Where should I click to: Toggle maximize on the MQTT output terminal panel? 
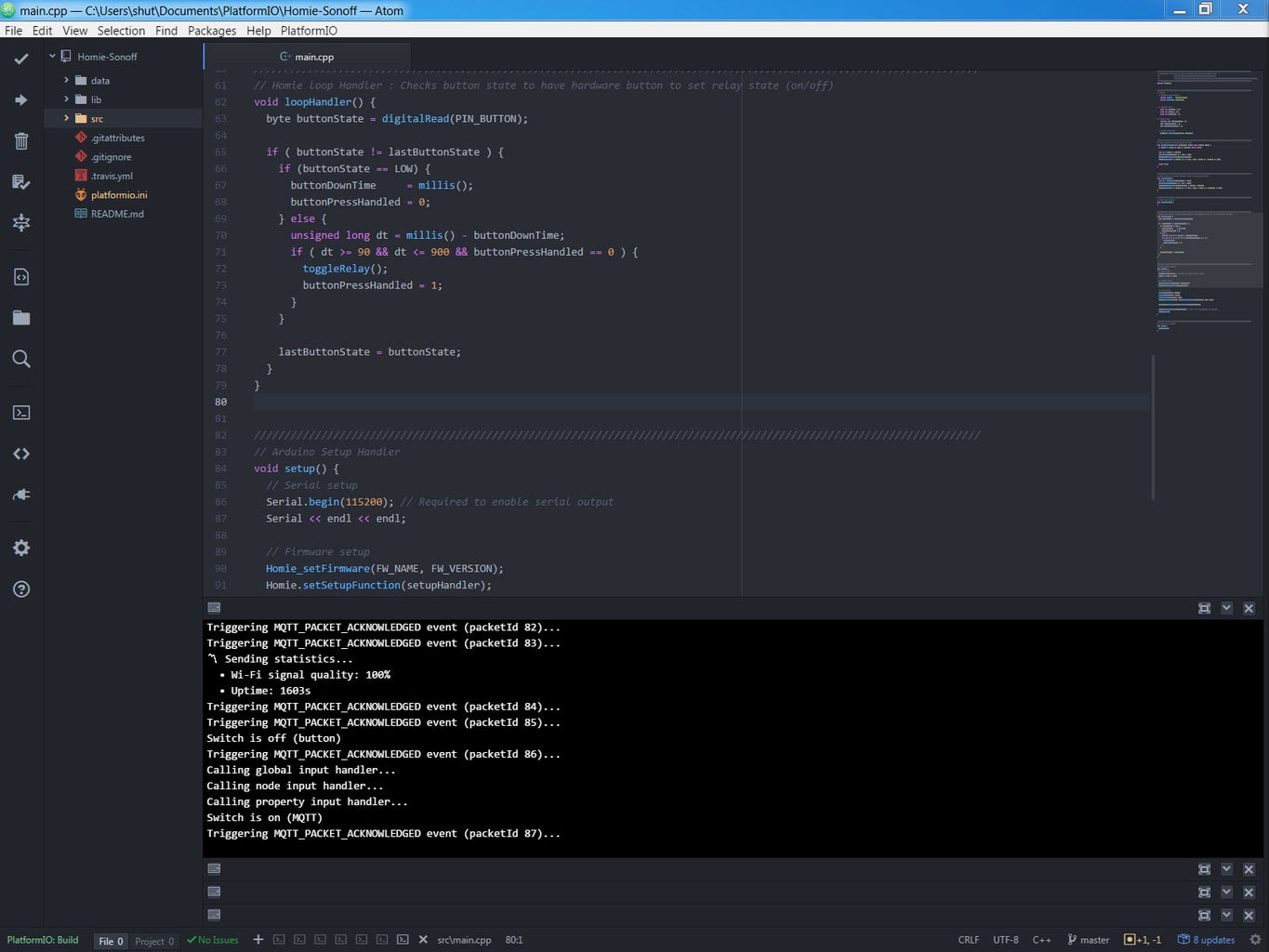(1204, 608)
